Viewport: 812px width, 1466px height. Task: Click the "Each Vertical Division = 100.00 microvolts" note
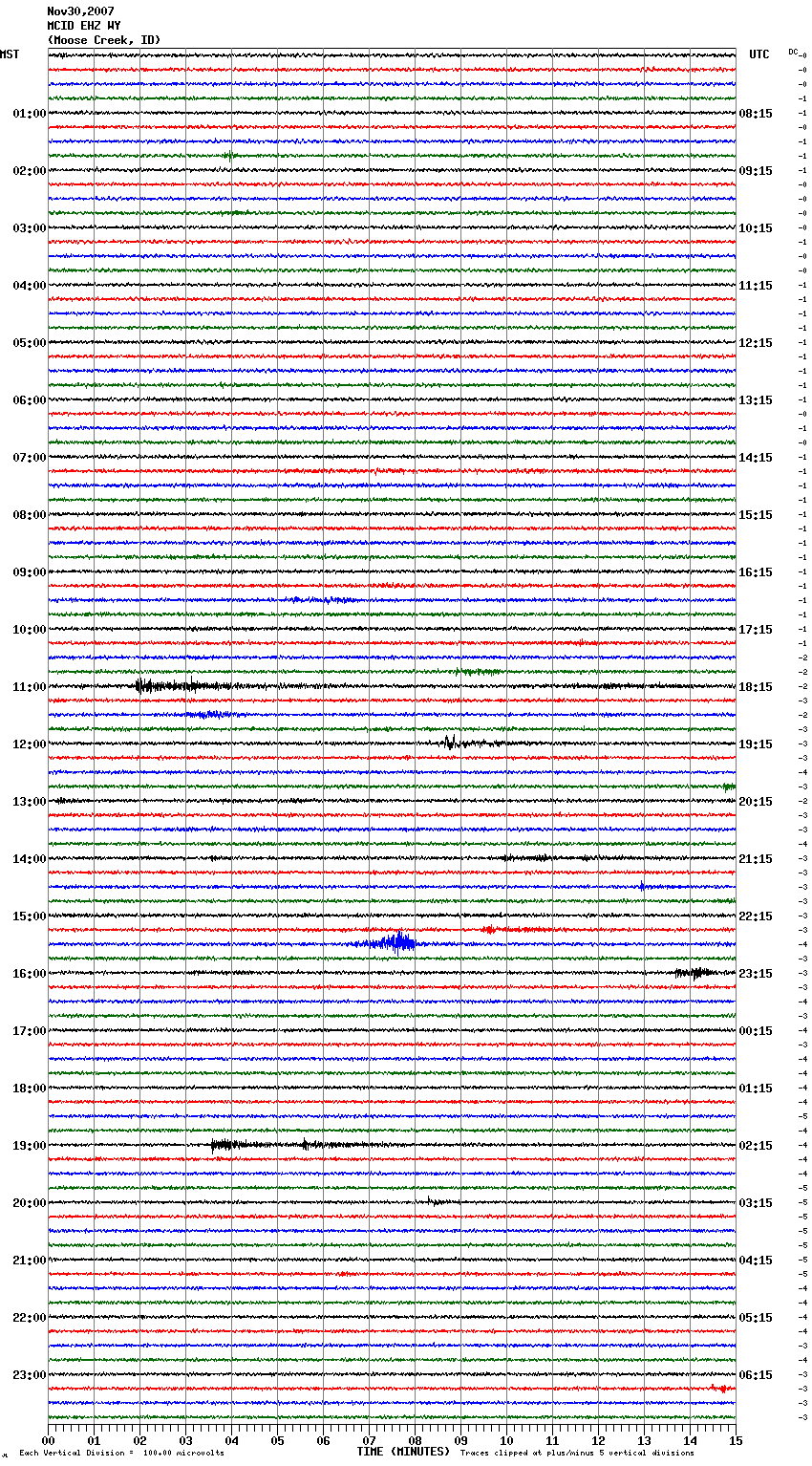121,1453
